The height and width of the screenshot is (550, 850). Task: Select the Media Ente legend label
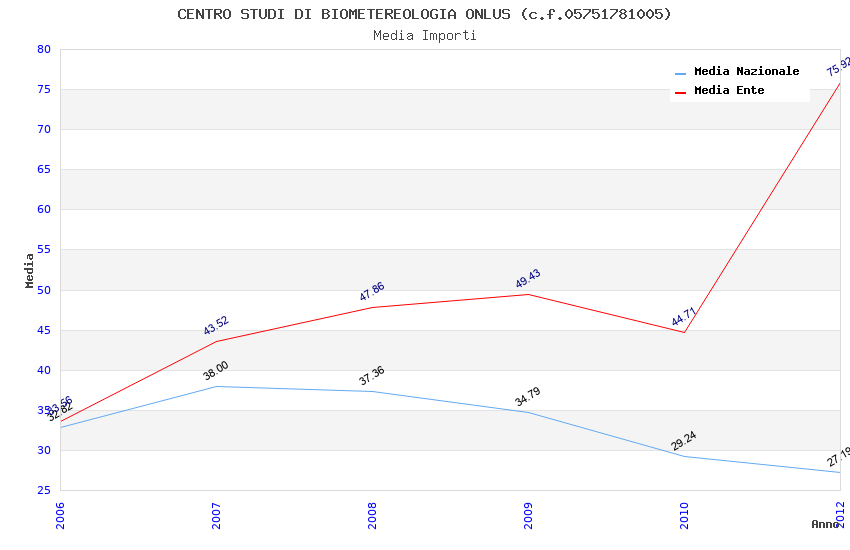729,91
